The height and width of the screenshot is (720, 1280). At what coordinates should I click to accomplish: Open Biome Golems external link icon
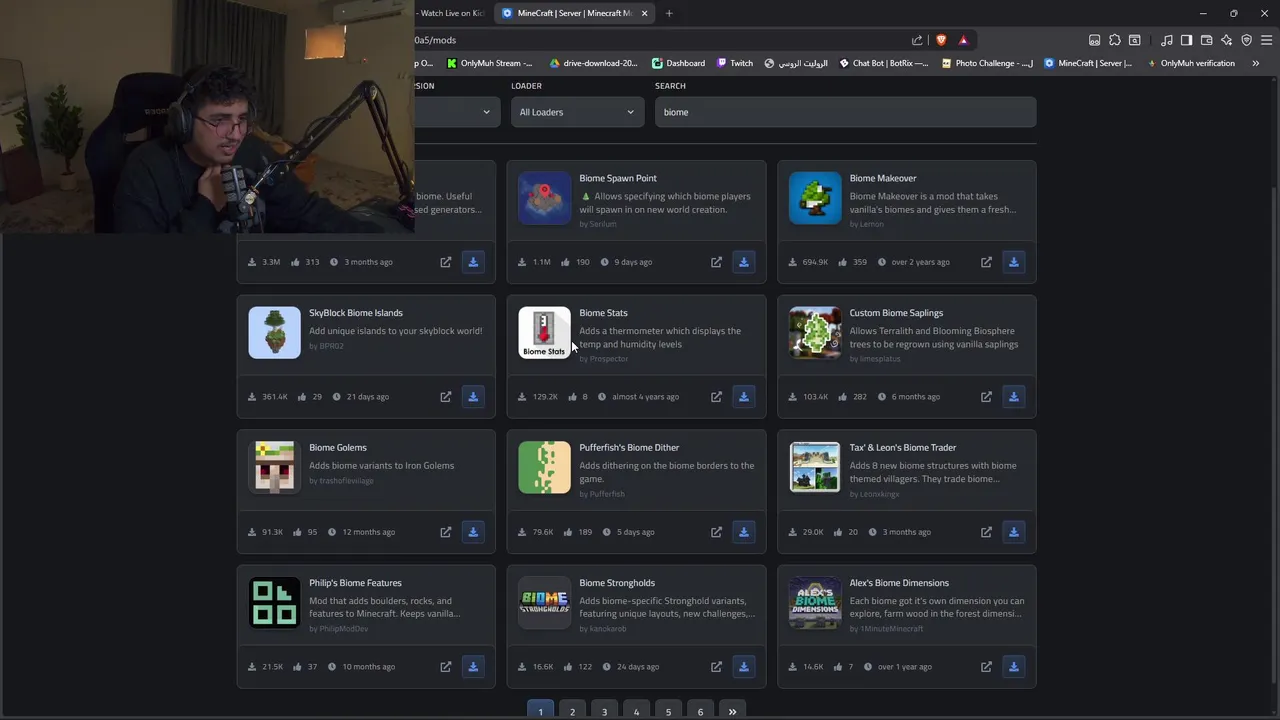click(446, 532)
